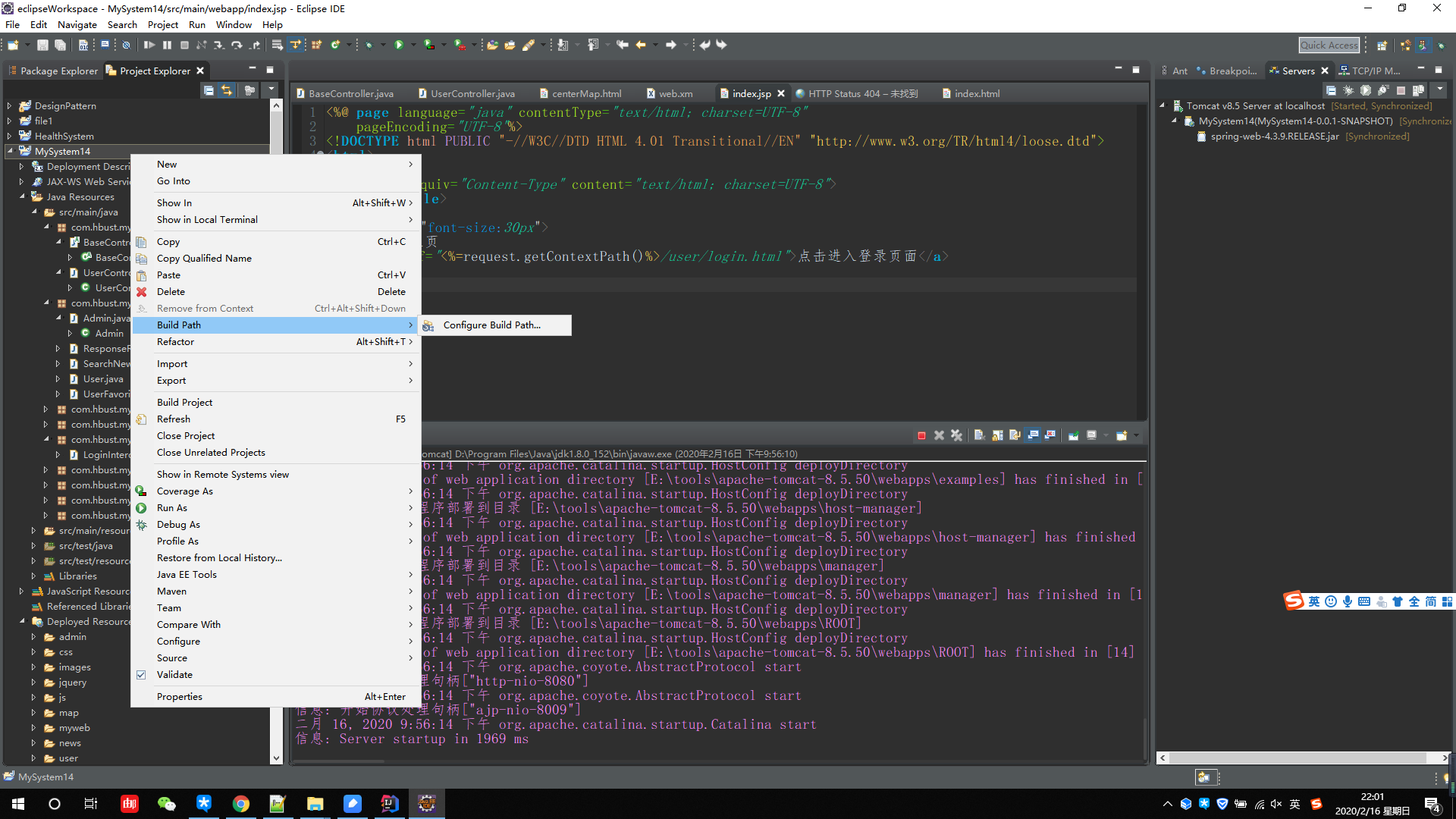Viewport: 1456px width, 819px height.
Task: Choose Properties in the context menu
Action: point(180,697)
